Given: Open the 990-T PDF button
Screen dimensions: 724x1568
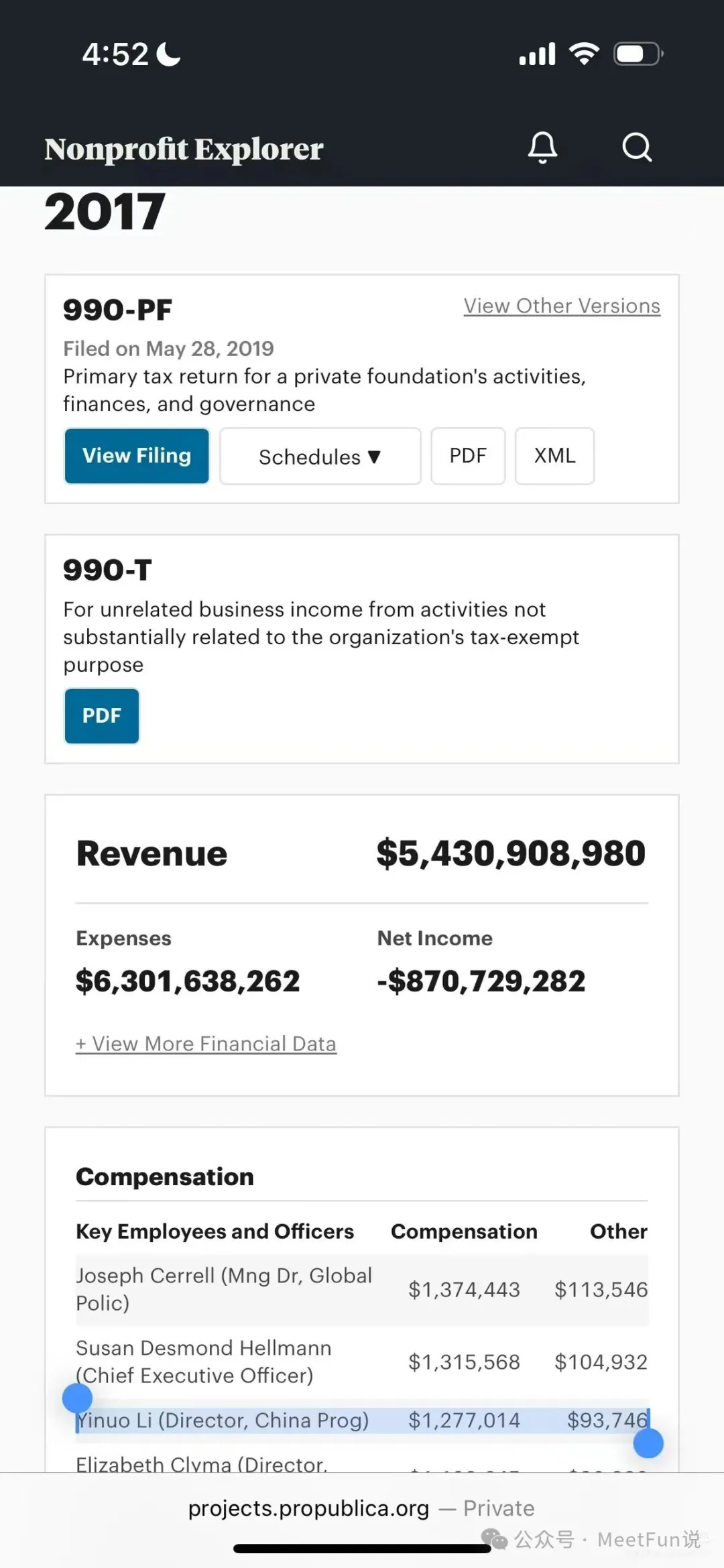Looking at the screenshot, I should point(102,716).
